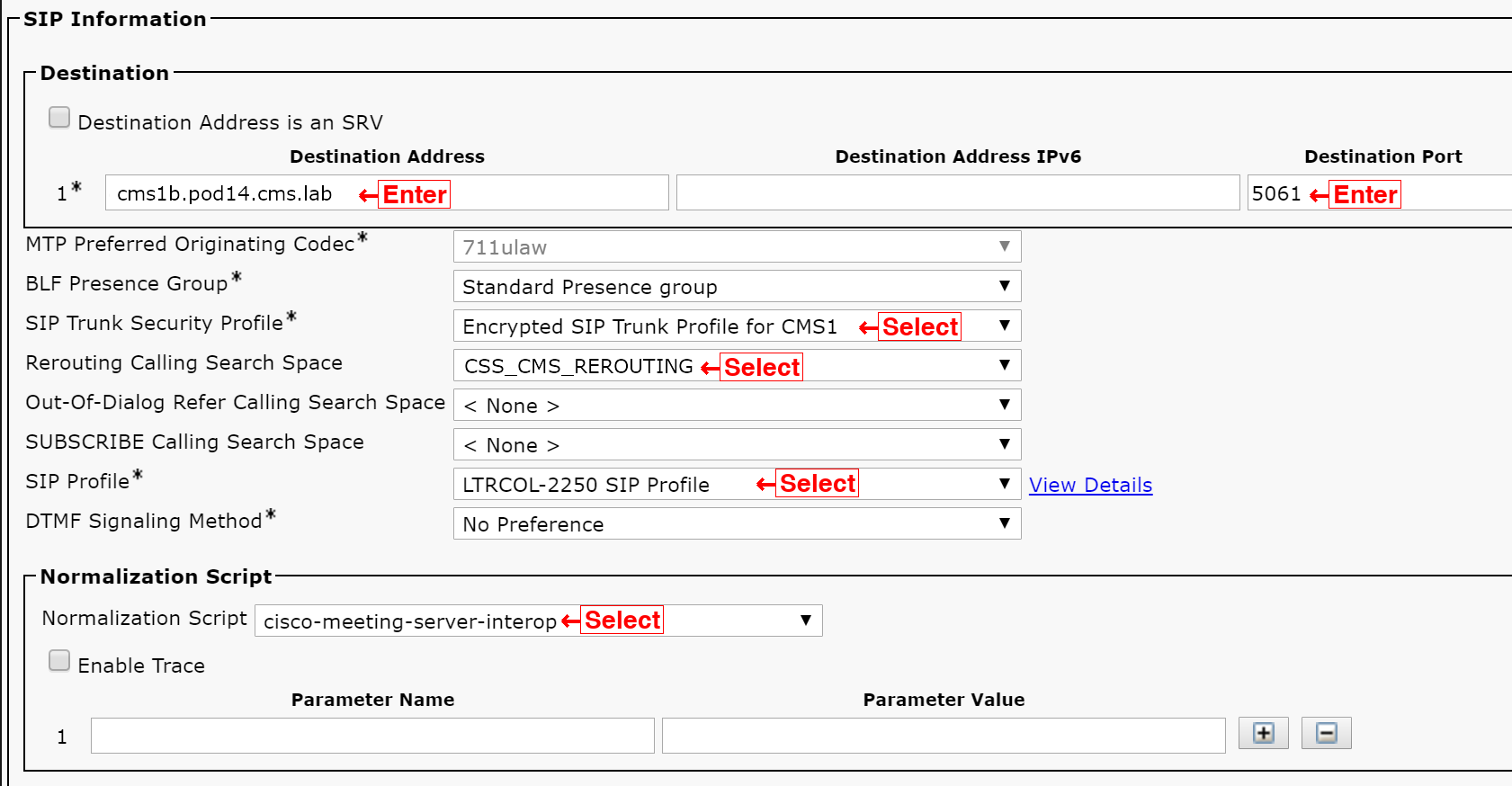Click the minus icon to remove parameter row
The height and width of the screenshot is (786, 1512).
coord(1327,733)
